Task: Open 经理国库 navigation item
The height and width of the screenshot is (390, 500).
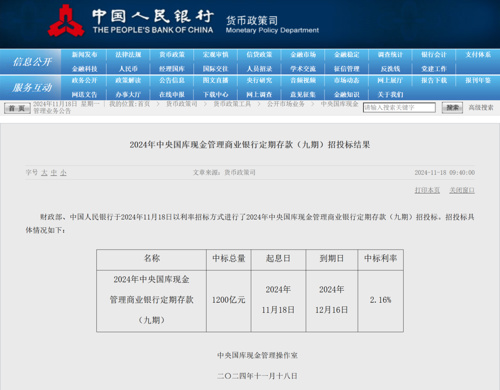Action: pos(172,69)
